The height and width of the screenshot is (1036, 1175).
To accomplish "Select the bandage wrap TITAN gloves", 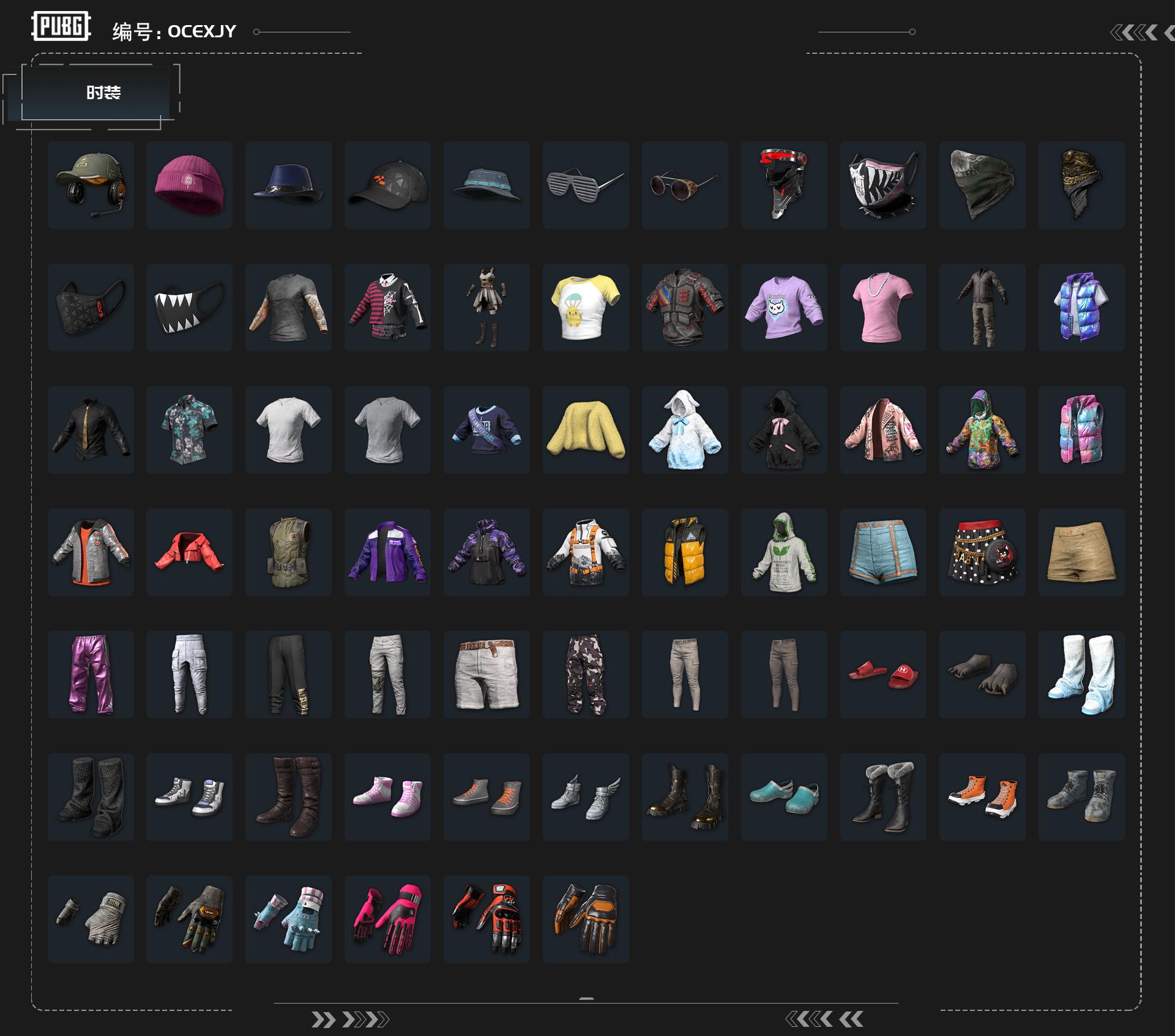I will pos(91,920).
